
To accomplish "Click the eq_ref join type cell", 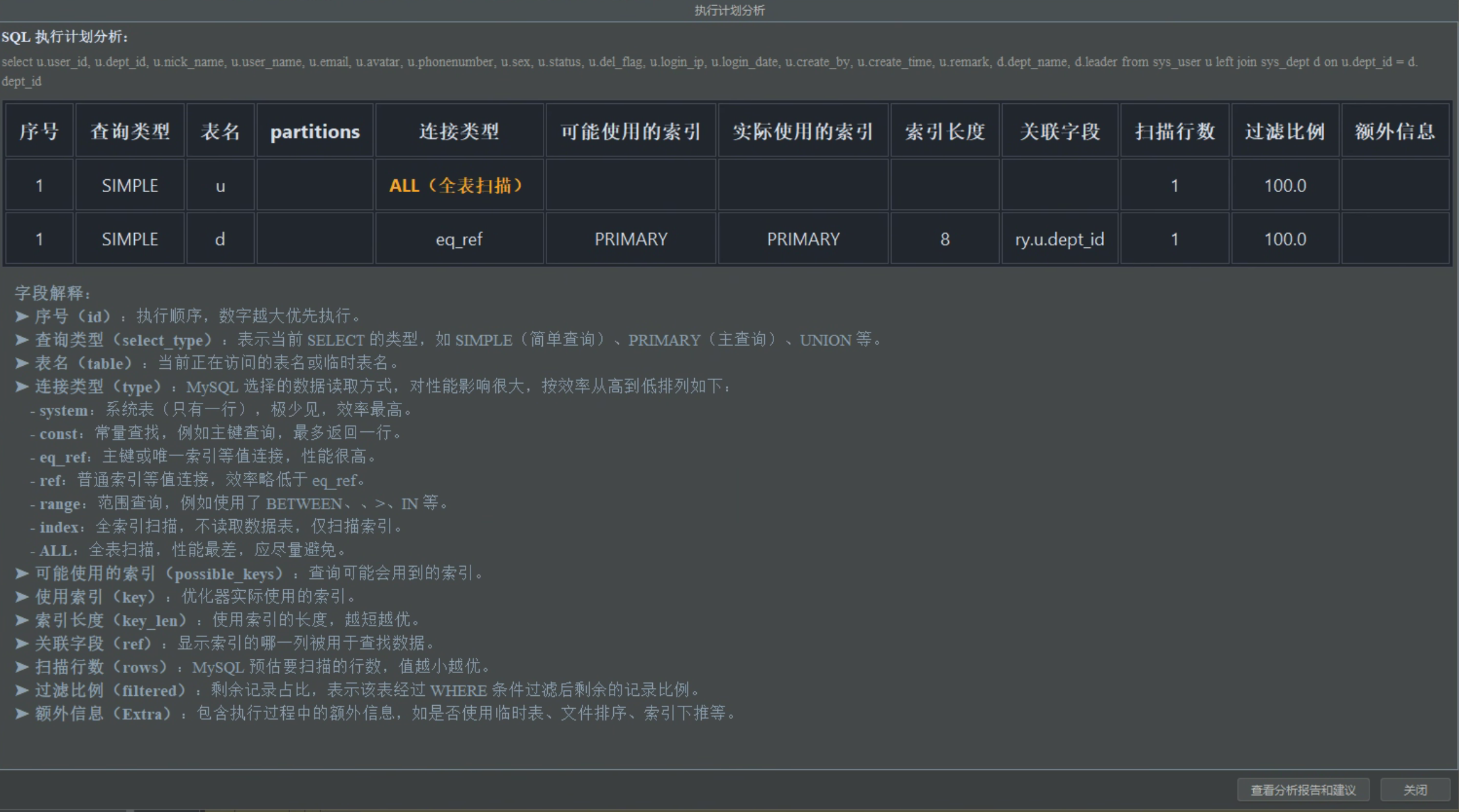I will [x=458, y=239].
